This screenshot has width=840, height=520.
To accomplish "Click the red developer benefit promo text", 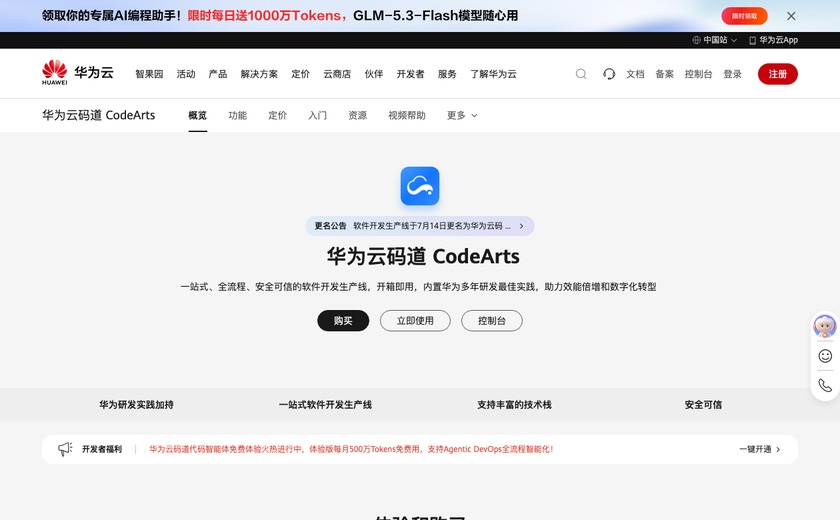I will (351, 449).
